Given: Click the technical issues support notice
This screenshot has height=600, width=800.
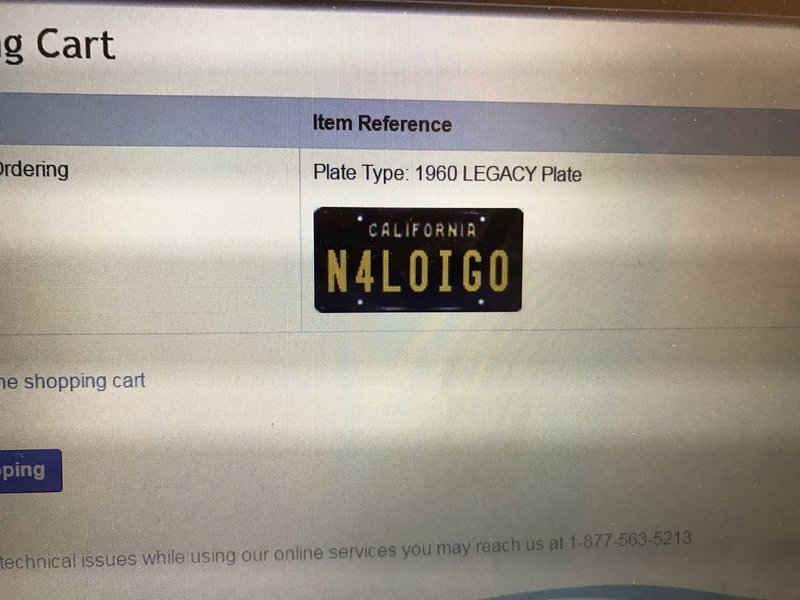Looking at the screenshot, I should (x=345, y=550).
